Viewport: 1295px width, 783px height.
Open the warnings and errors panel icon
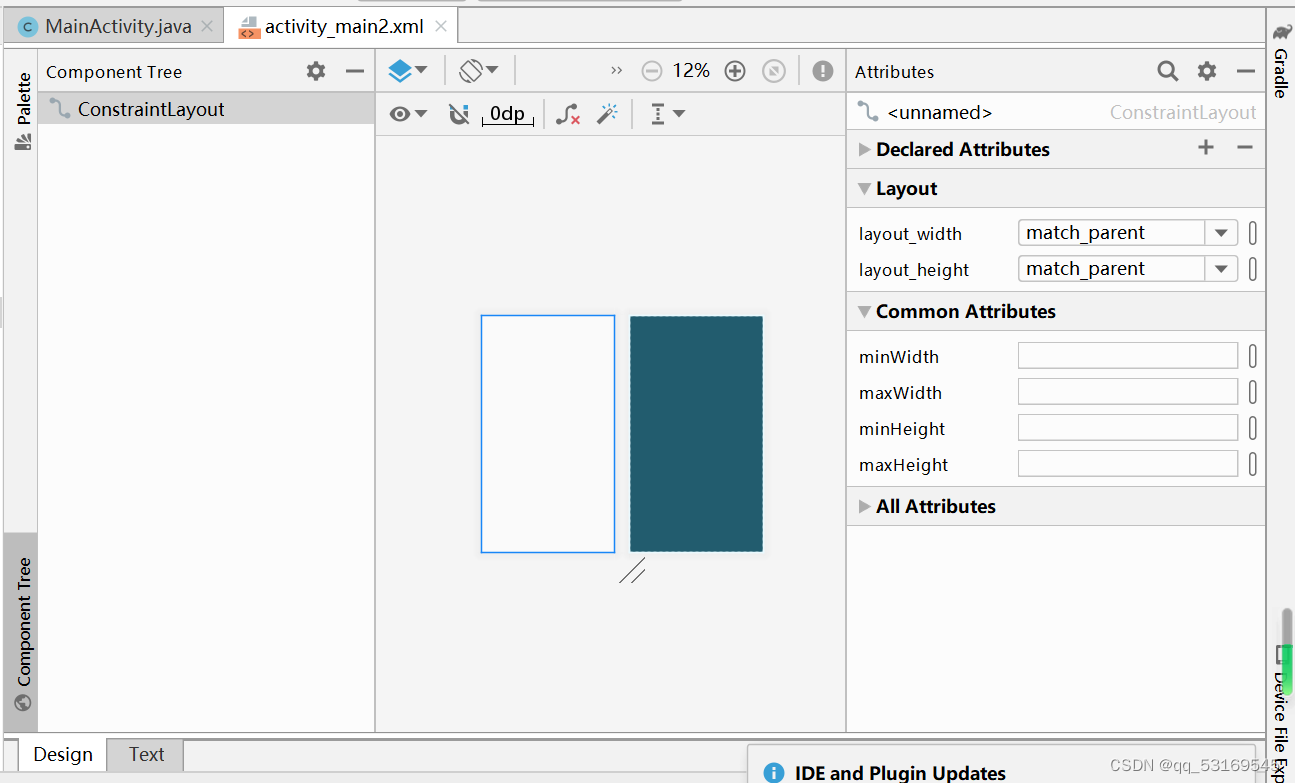tap(821, 70)
